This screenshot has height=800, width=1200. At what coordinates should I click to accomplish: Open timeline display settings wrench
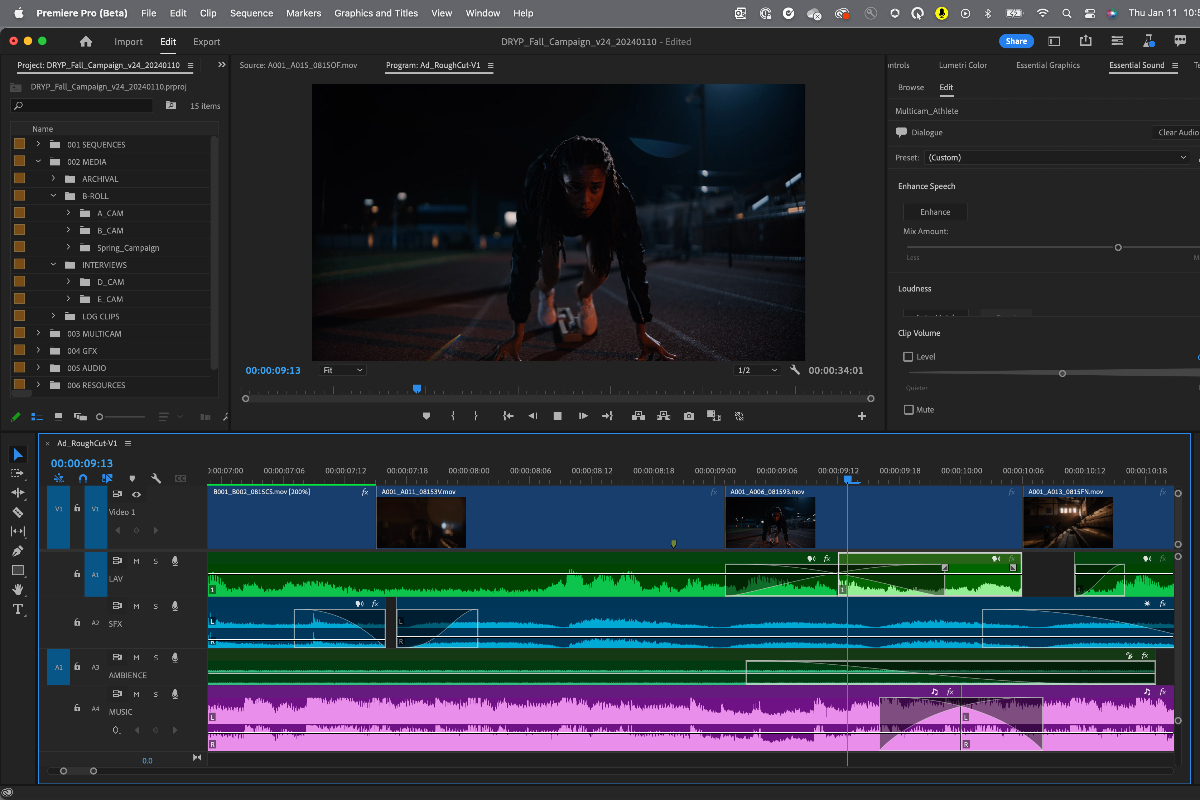156,478
